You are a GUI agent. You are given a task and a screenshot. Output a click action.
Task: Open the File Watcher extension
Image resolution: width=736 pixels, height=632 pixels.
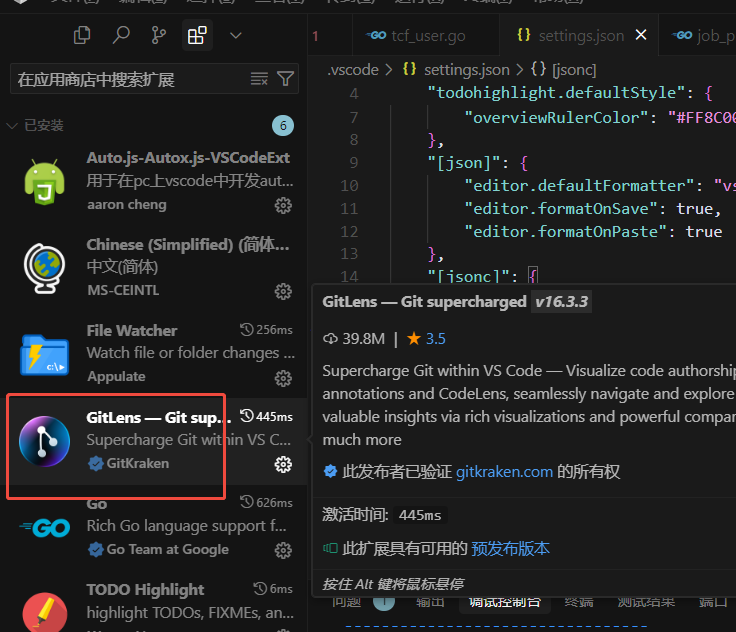pos(132,331)
